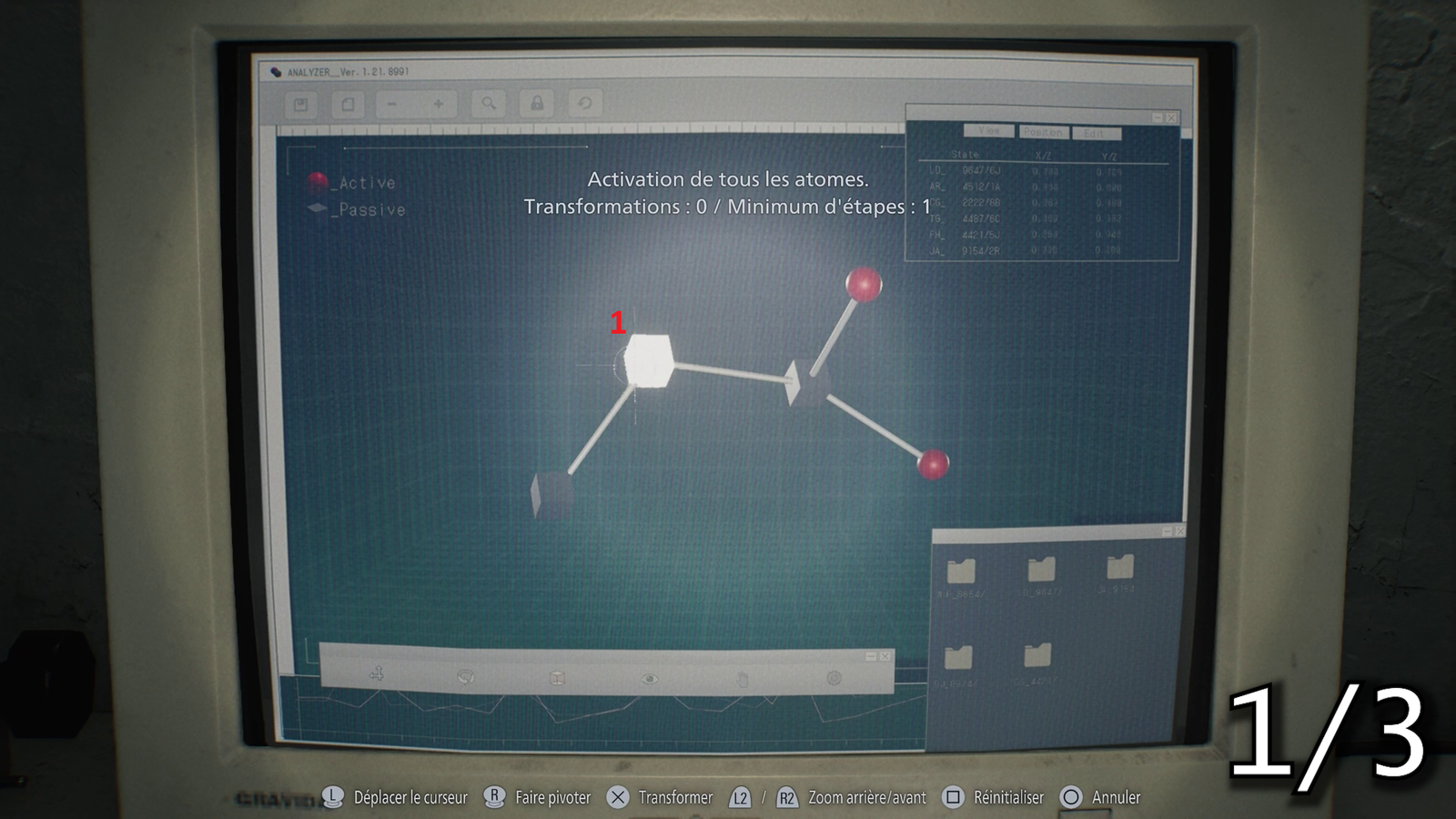Toggle the padlock lock icon
1456x819 pixels.
(x=537, y=104)
